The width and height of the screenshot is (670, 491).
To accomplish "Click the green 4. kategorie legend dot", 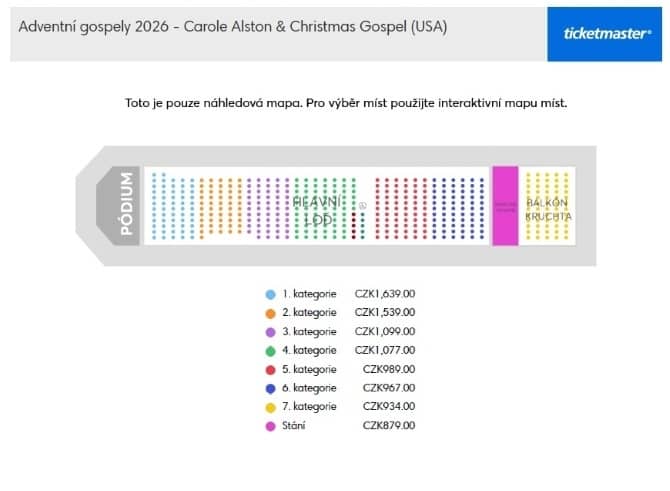I will click(270, 351).
